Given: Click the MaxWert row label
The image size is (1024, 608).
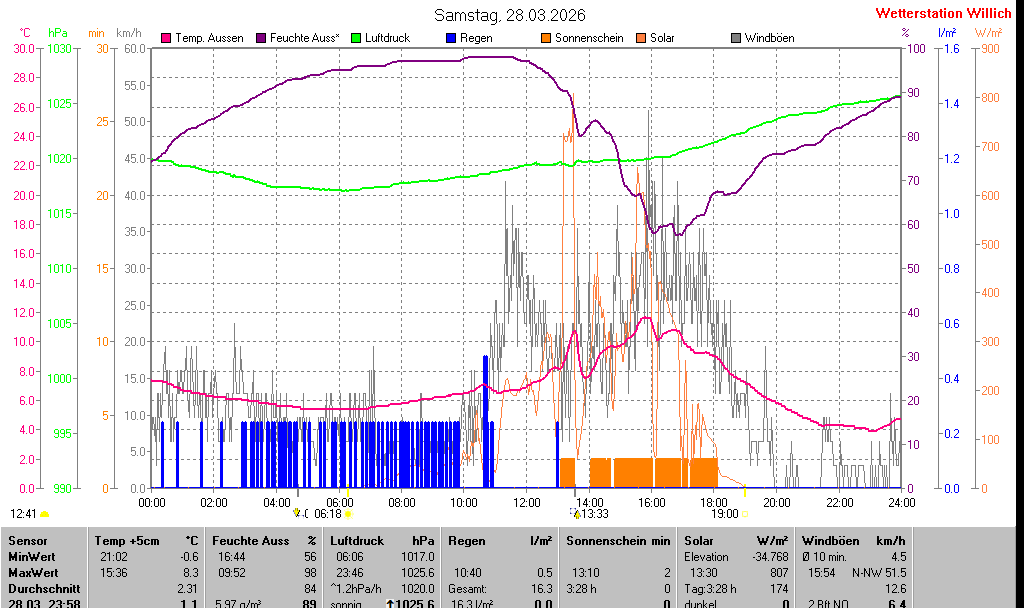Looking at the screenshot, I should click(32, 572).
